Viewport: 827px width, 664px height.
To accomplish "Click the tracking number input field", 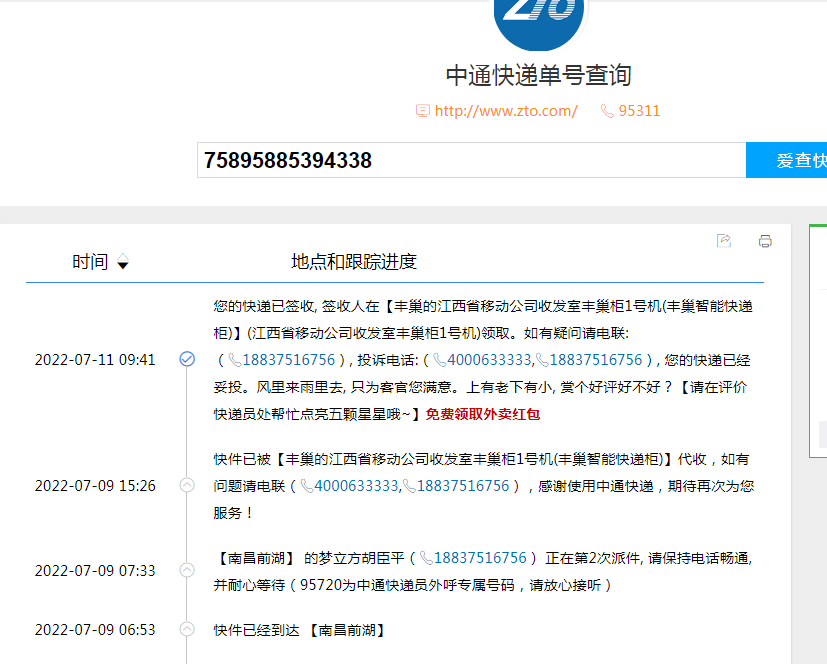I will [472, 160].
